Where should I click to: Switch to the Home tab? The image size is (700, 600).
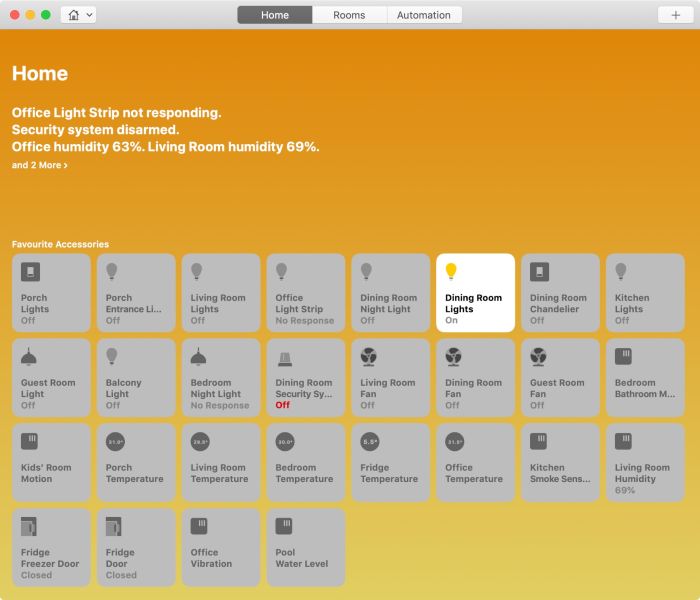click(275, 15)
